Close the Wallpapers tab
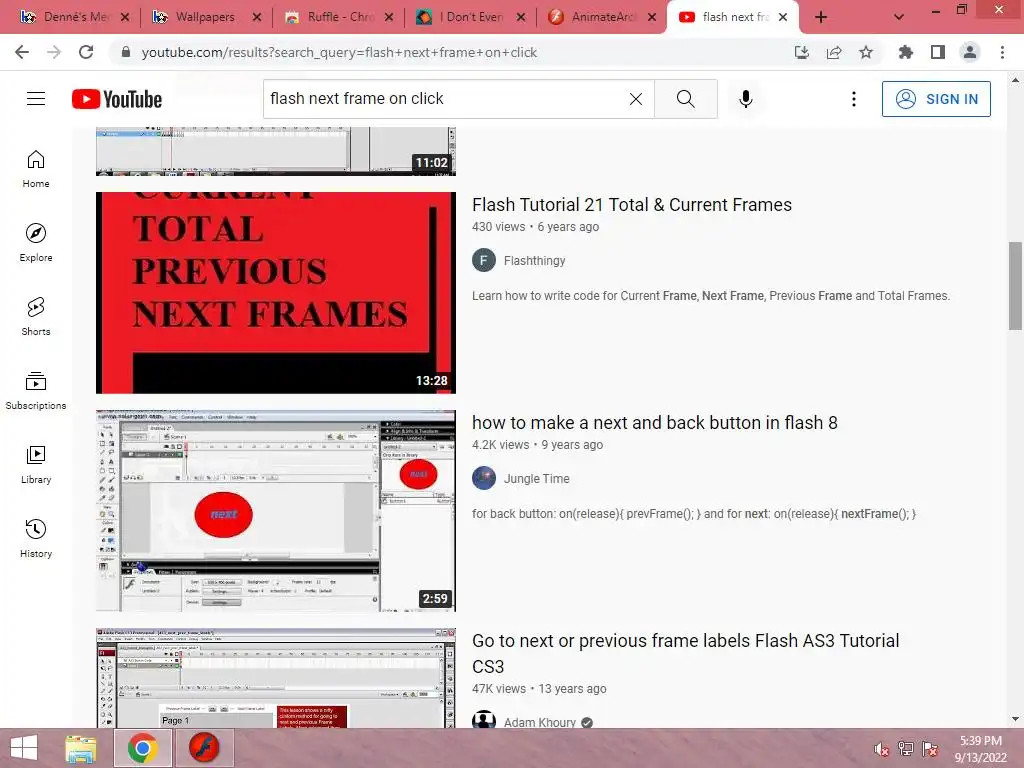 [x=257, y=17]
